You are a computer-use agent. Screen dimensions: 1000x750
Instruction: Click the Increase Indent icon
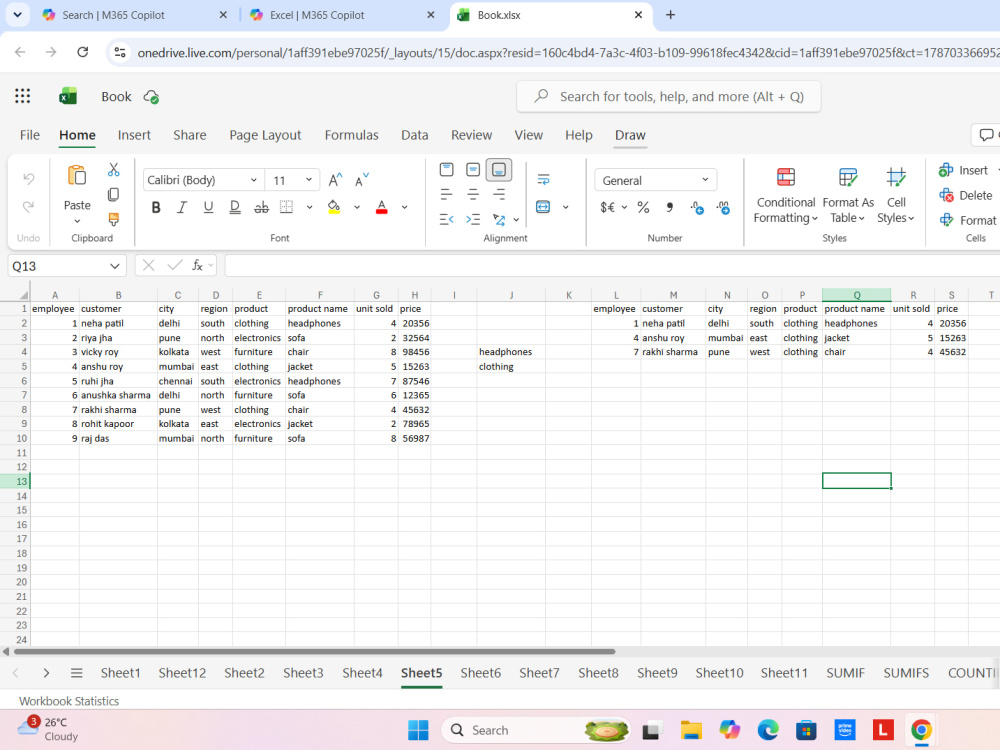pos(473,219)
